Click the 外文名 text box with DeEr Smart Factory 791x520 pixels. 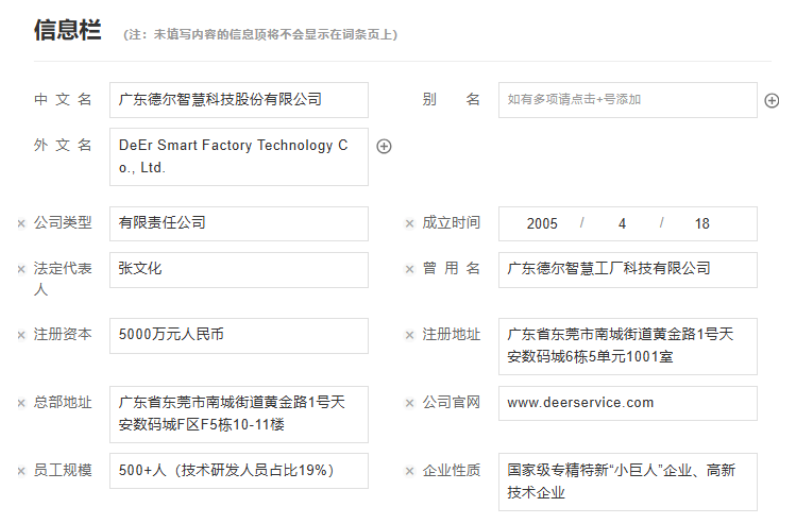click(x=238, y=157)
